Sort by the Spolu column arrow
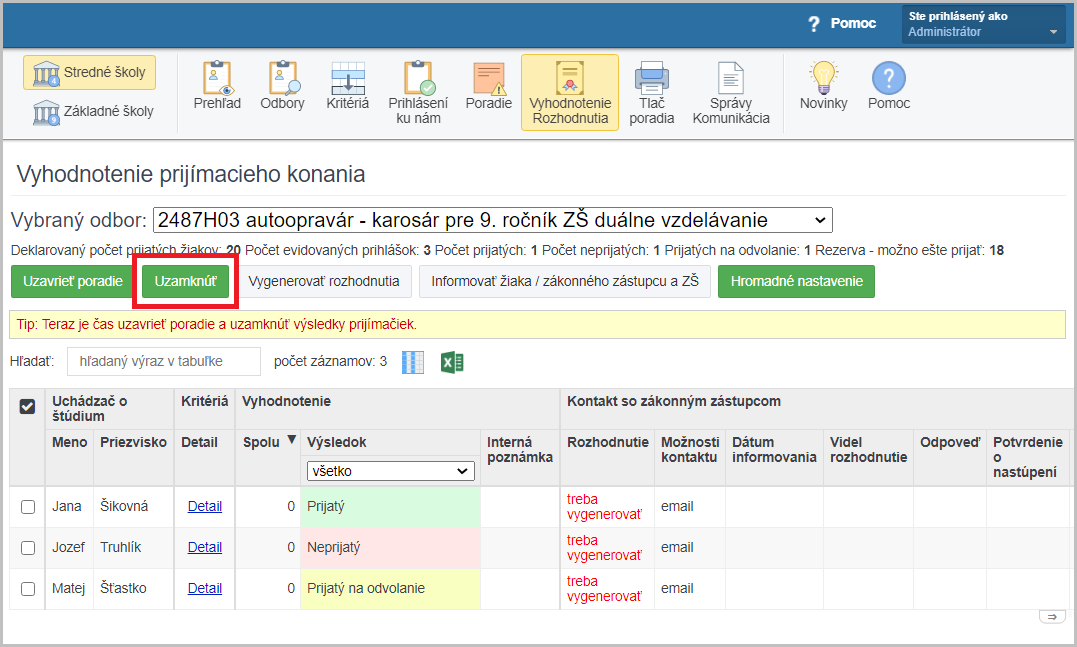This screenshot has width=1077, height=647. click(292, 440)
